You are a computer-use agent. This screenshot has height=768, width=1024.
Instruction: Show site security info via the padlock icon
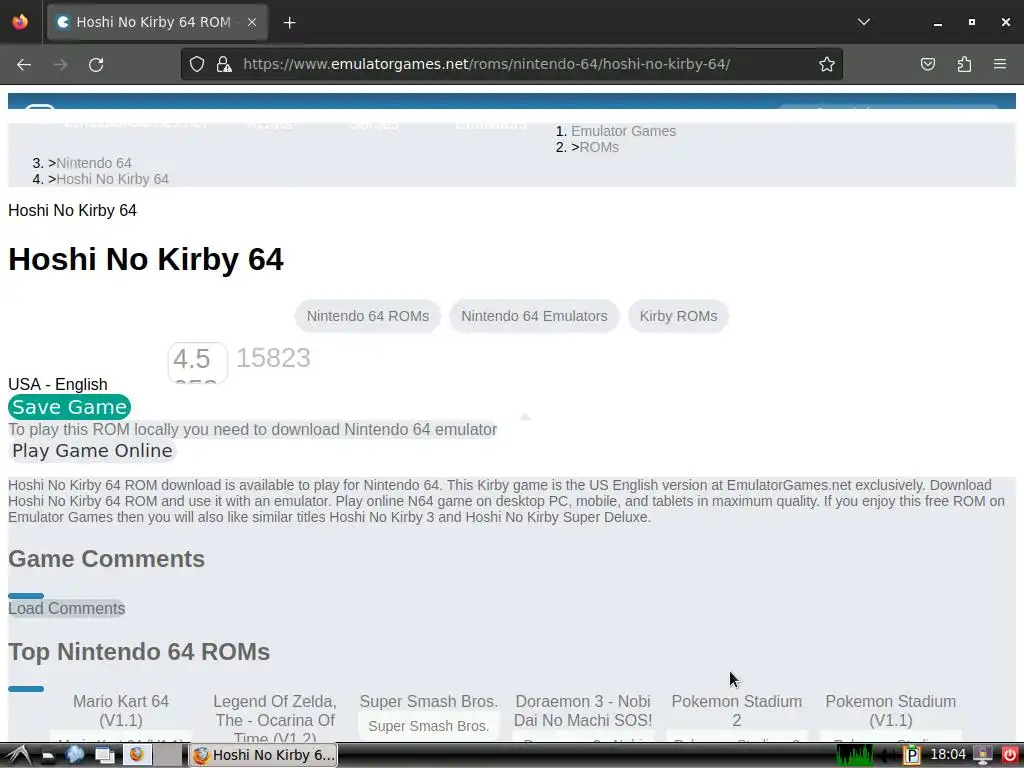[224, 64]
